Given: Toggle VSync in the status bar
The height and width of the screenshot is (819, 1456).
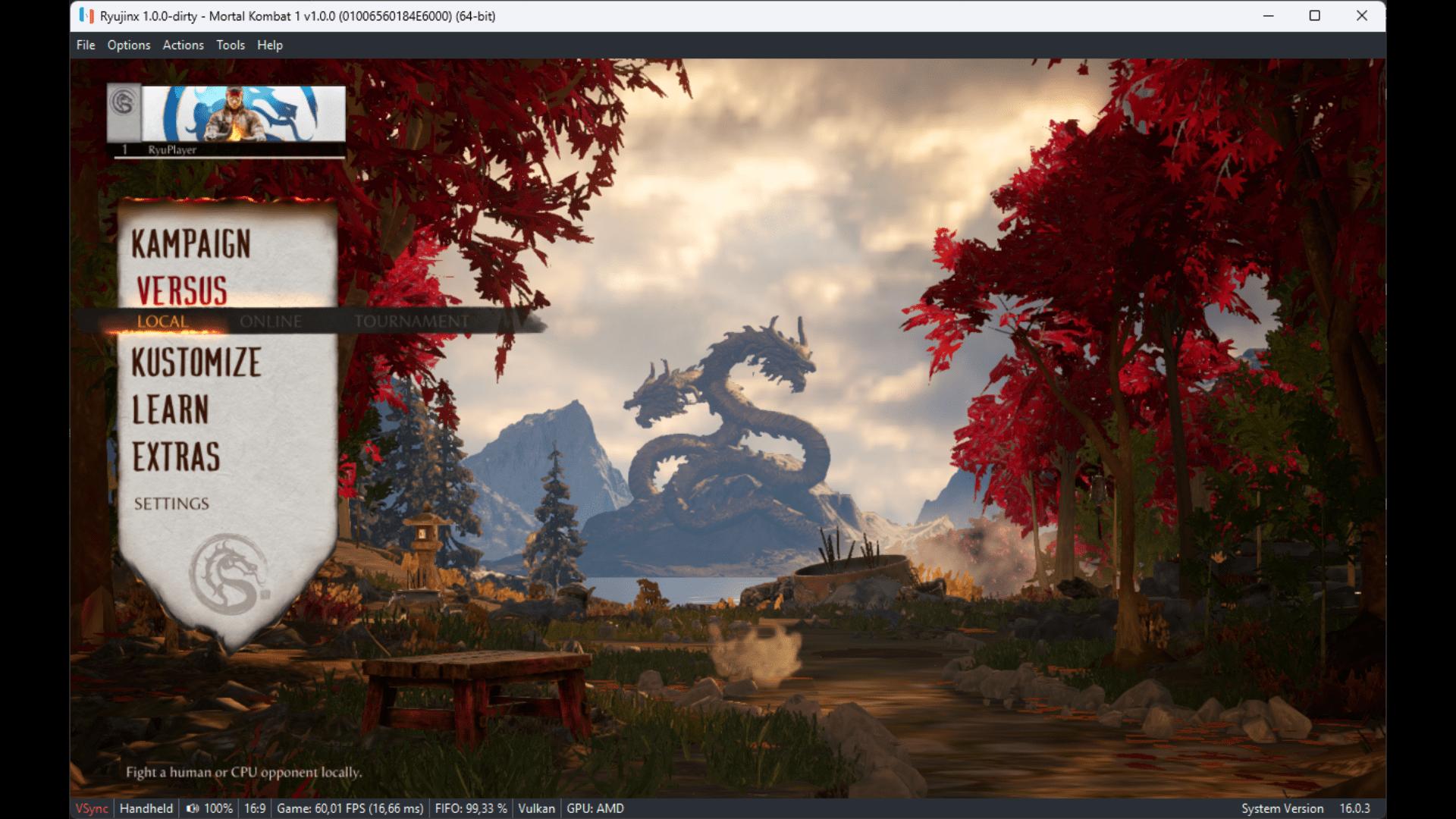Looking at the screenshot, I should pos(92,808).
